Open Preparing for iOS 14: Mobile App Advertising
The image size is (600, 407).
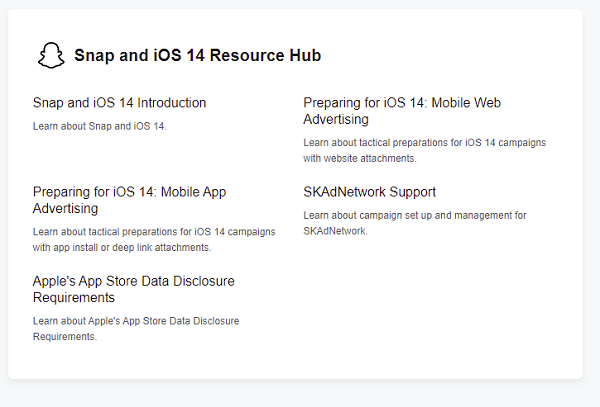(x=129, y=200)
